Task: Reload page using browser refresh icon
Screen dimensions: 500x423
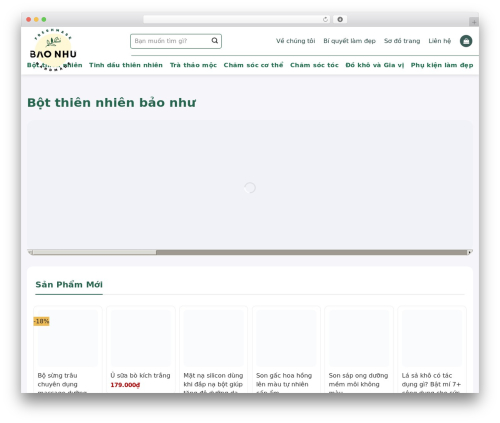Action: (x=325, y=19)
